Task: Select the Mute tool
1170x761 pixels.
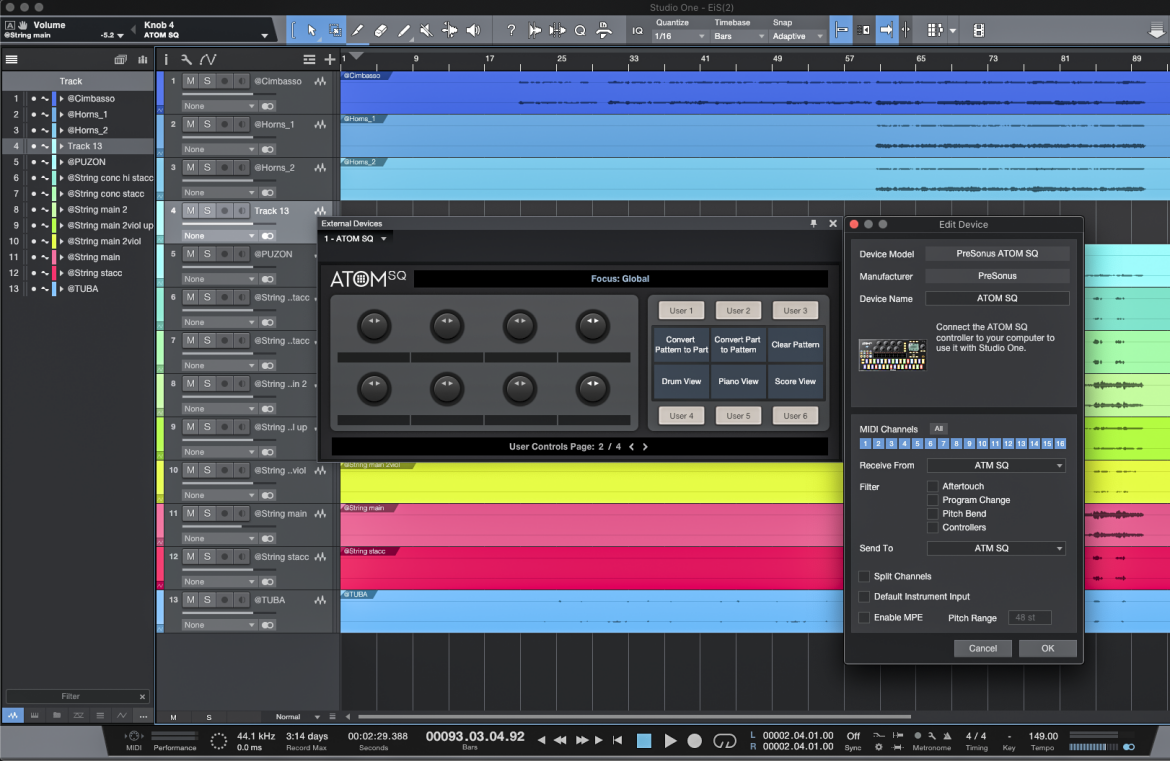Action: [x=426, y=31]
